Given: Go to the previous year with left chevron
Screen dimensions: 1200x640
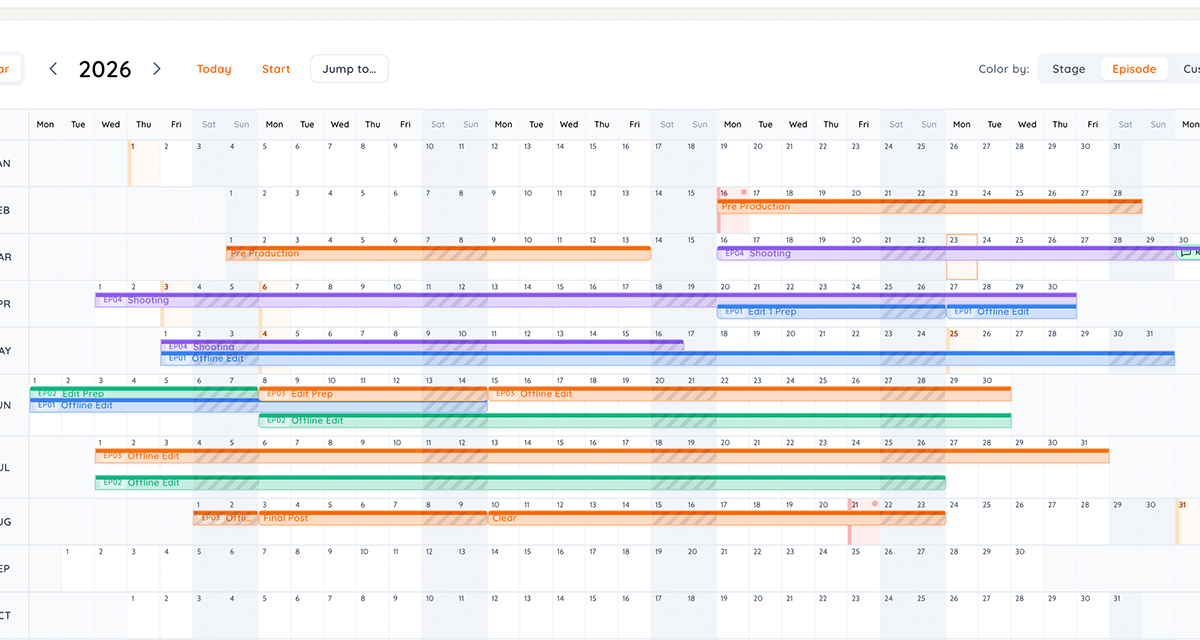Looking at the screenshot, I should (x=53, y=69).
